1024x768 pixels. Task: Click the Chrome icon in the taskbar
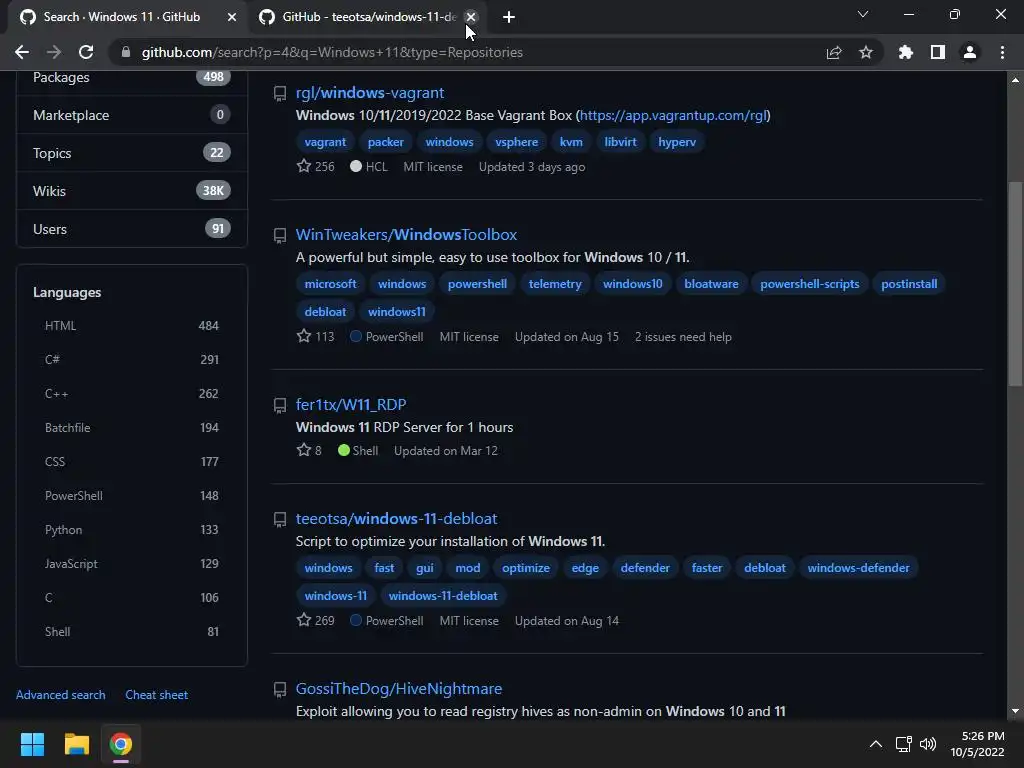[x=121, y=744]
